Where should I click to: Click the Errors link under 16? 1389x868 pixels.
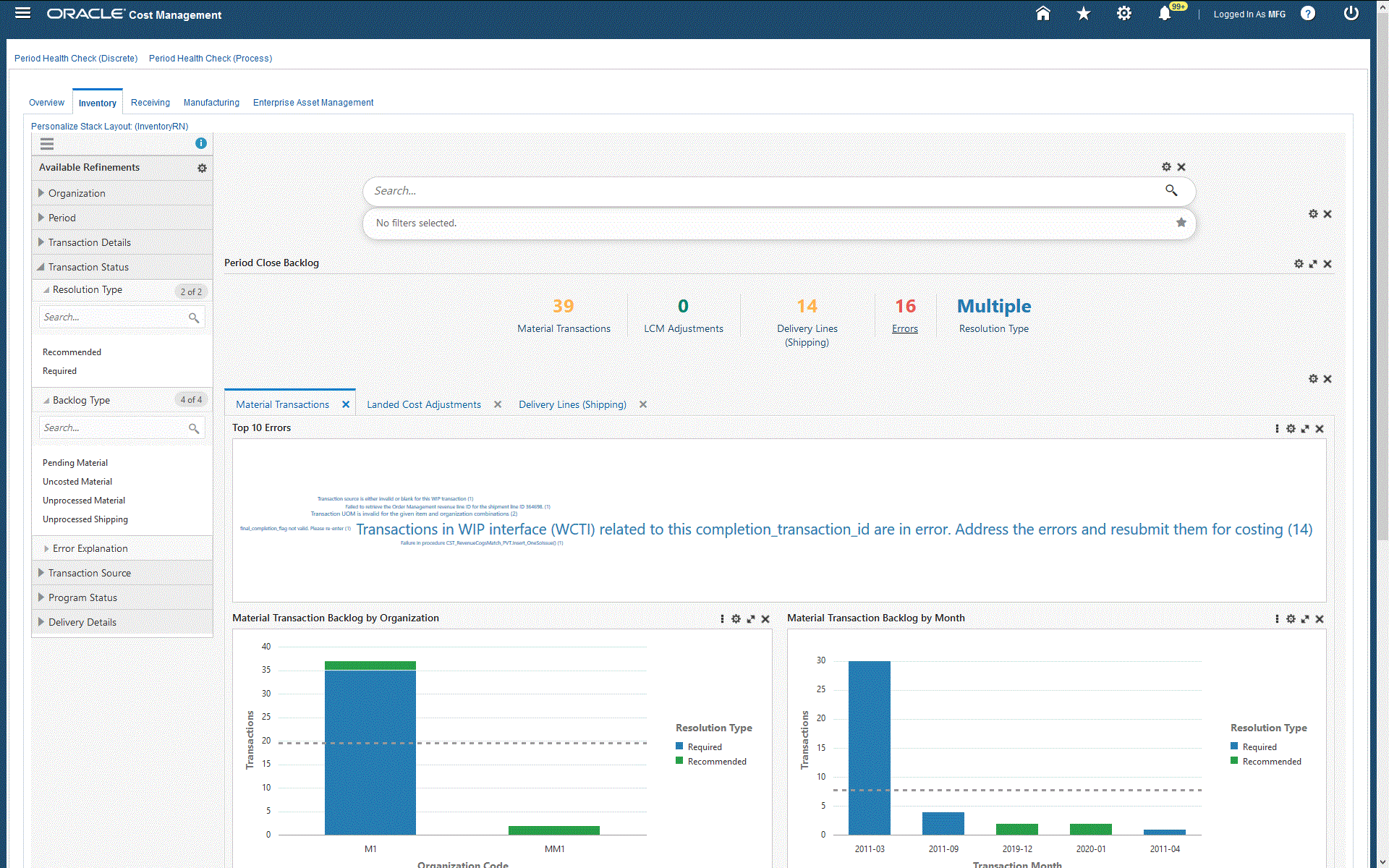coord(904,328)
